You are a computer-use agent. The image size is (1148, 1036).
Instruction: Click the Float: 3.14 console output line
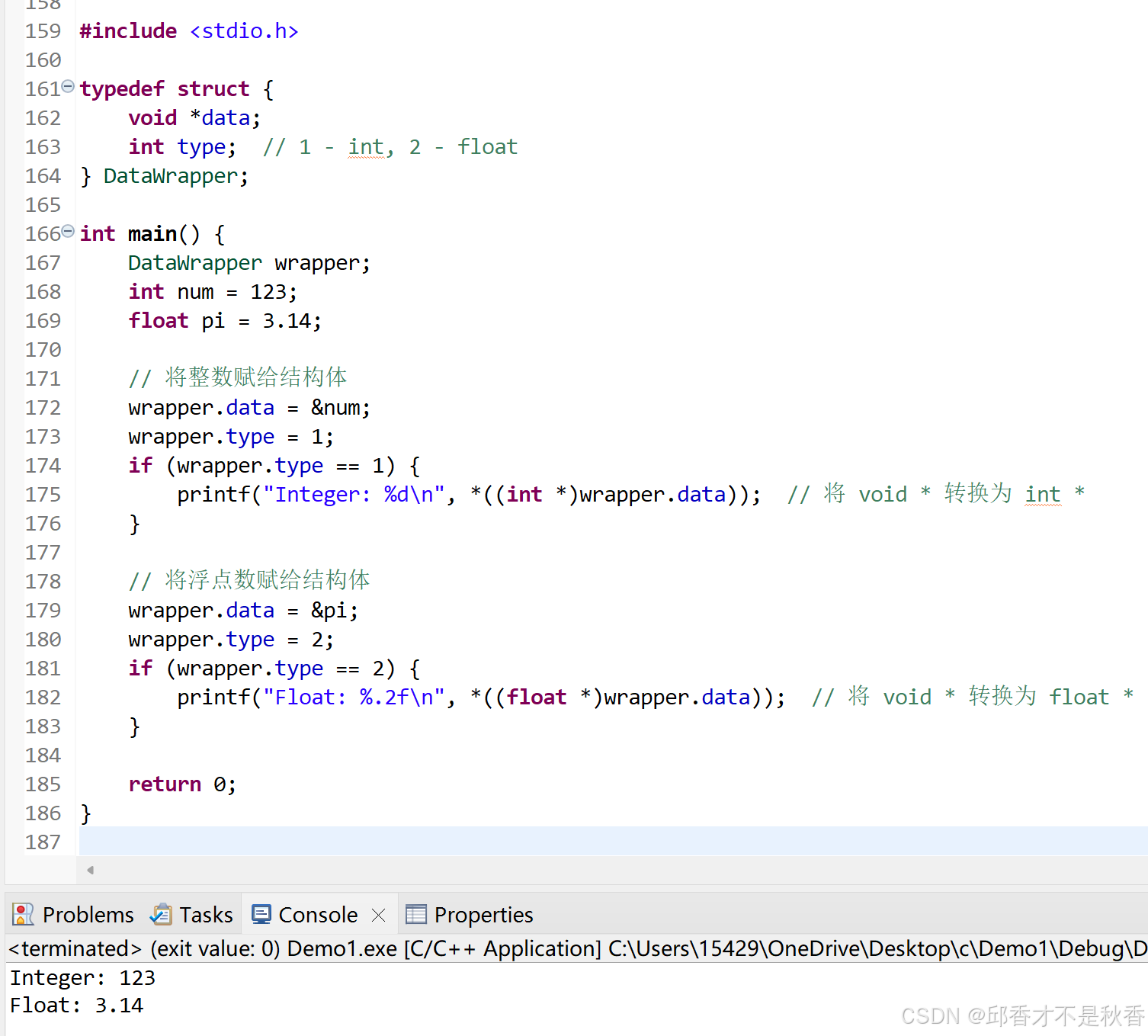(x=75, y=1005)
